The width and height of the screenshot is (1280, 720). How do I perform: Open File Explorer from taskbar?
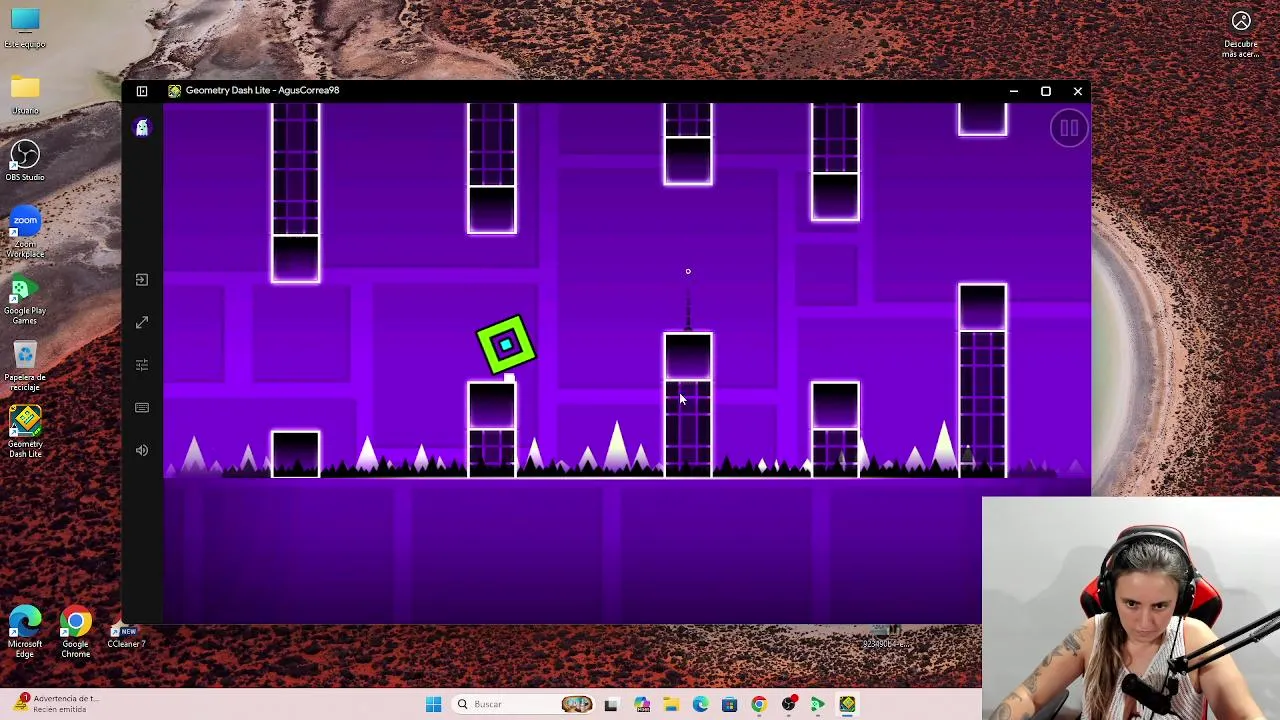pos(671,704)
